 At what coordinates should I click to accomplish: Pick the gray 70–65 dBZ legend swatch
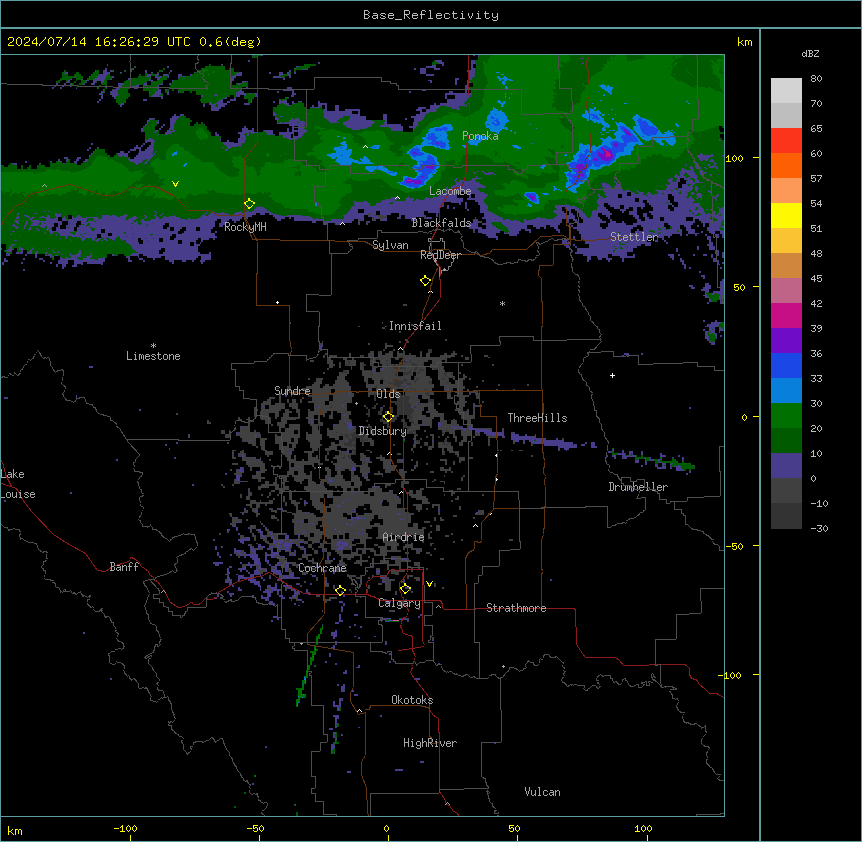[x=786, y=116]
